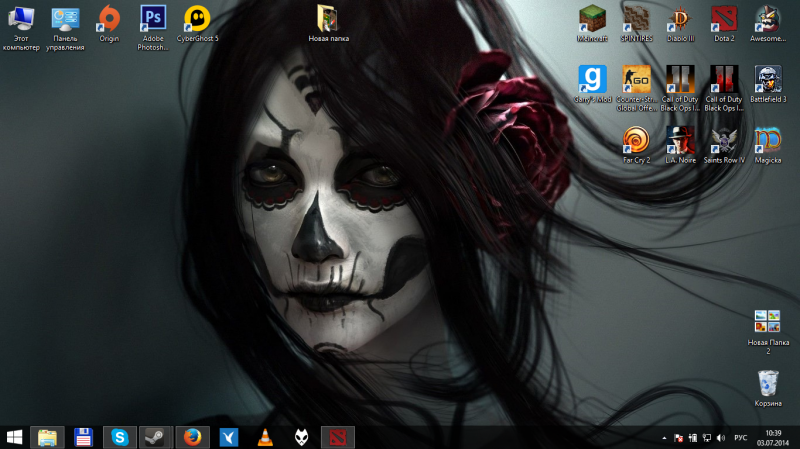Open File Explorer from the taskbar
The height and width of the screenshot is (449, 800).
tap(47, 437)
